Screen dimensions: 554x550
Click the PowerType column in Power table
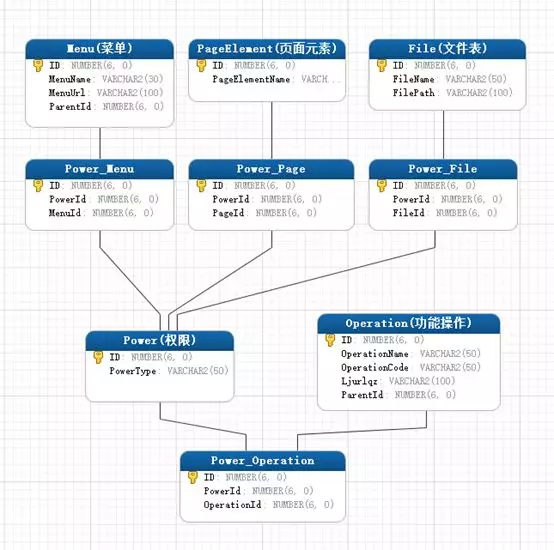tap(169, 371)
